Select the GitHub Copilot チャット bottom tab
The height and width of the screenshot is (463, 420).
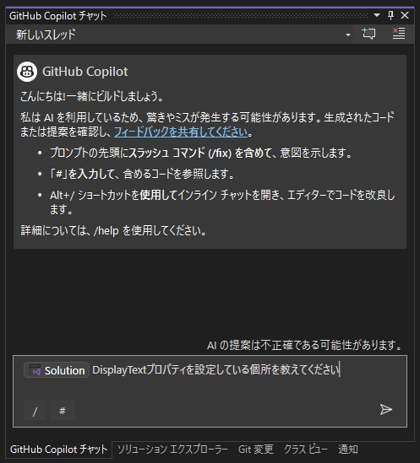(x=59, y=449)
